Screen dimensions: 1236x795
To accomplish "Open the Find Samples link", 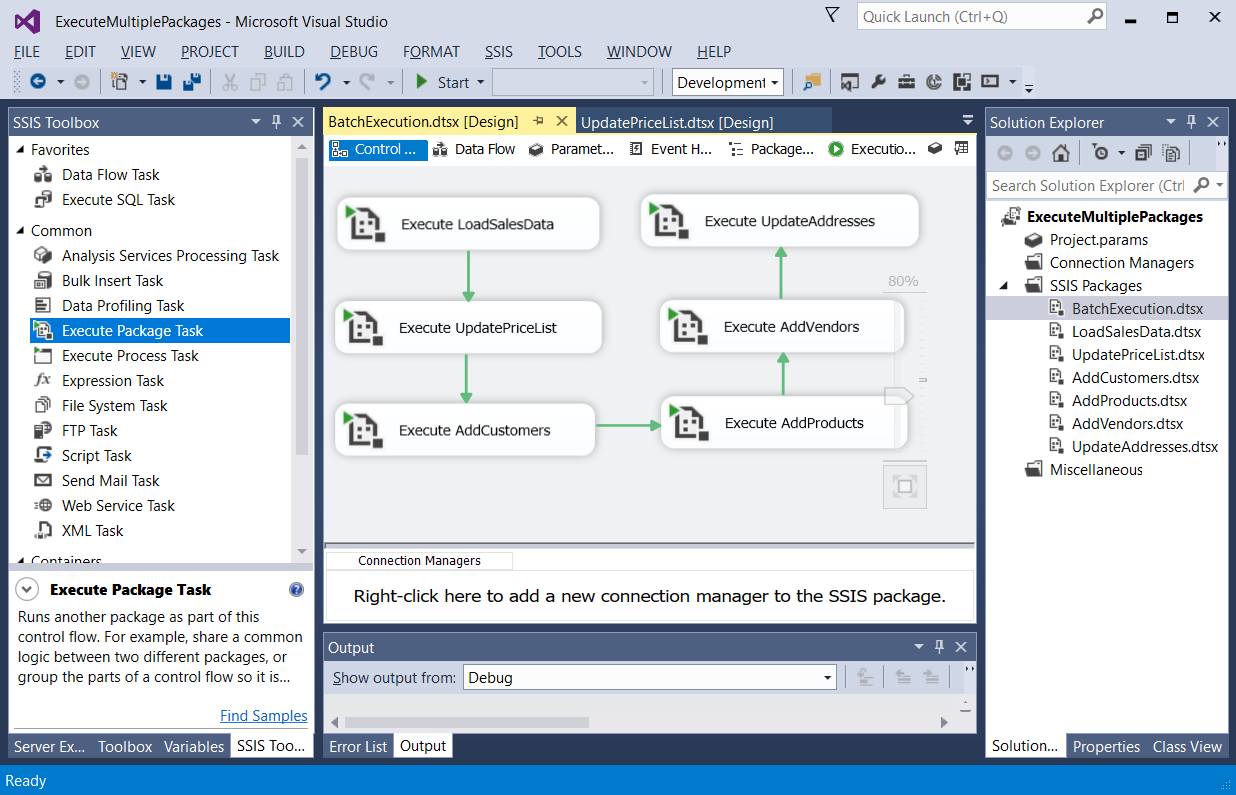I will click(x=264, y=715).
